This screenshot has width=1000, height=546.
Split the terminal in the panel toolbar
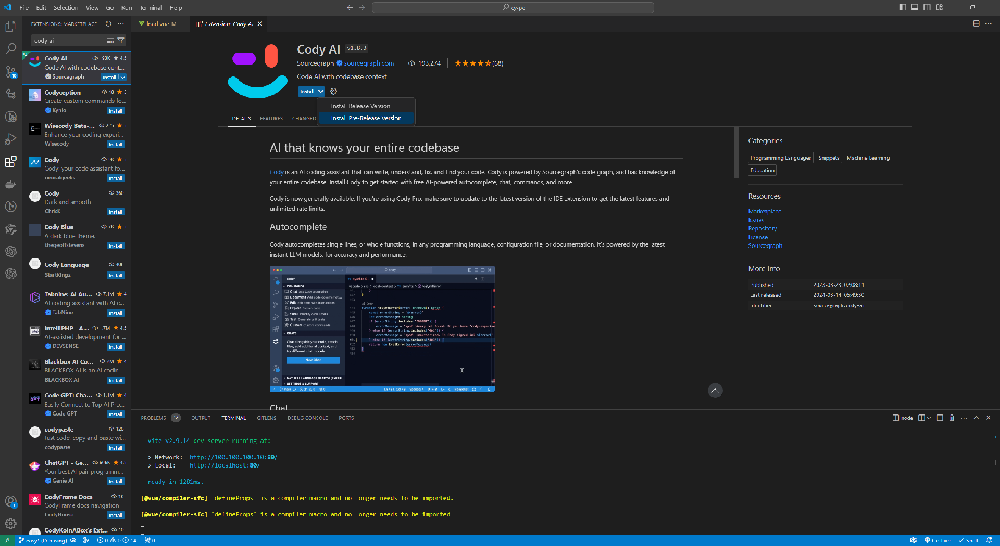(x=922, y=418)
